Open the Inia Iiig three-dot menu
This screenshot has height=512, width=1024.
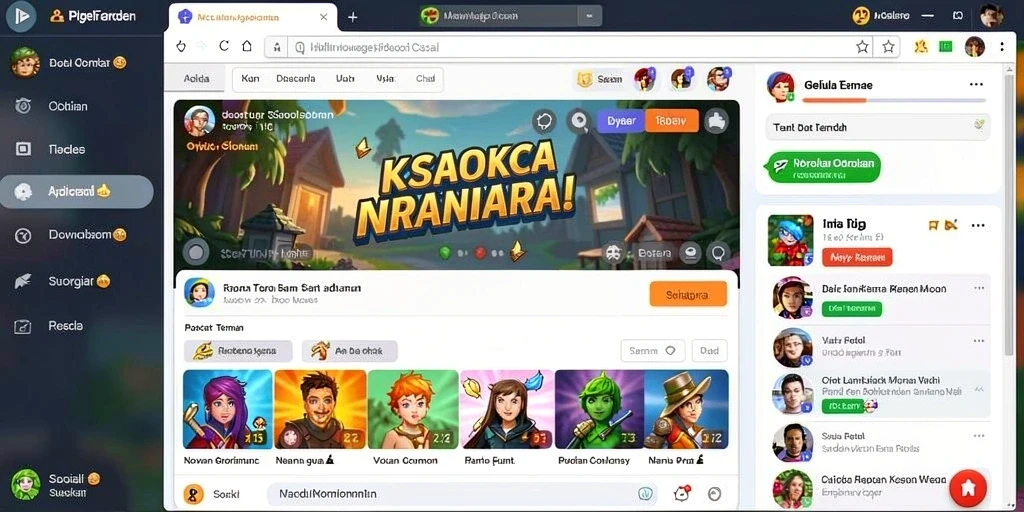tap(978, 225)
